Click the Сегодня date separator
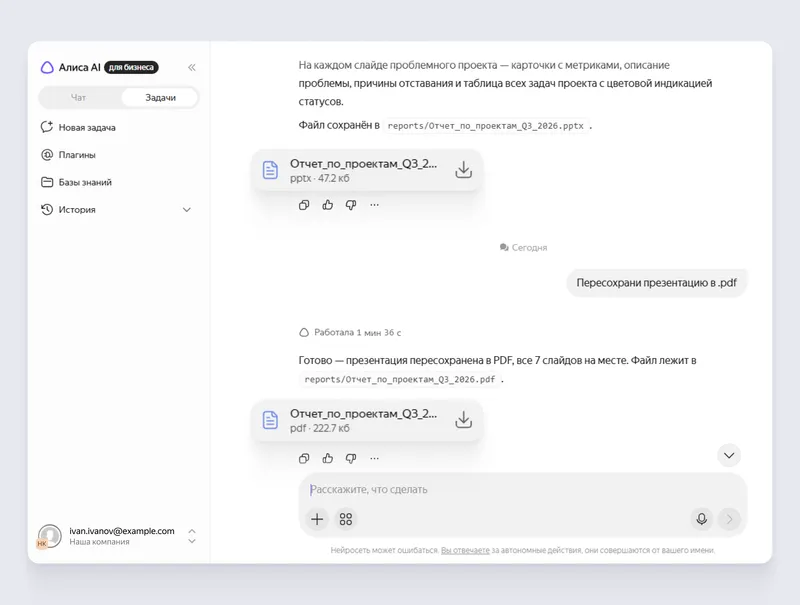Image resolution: width=800 pixels, height=605 pixels. pyautogui.click(x=523, y=247)
